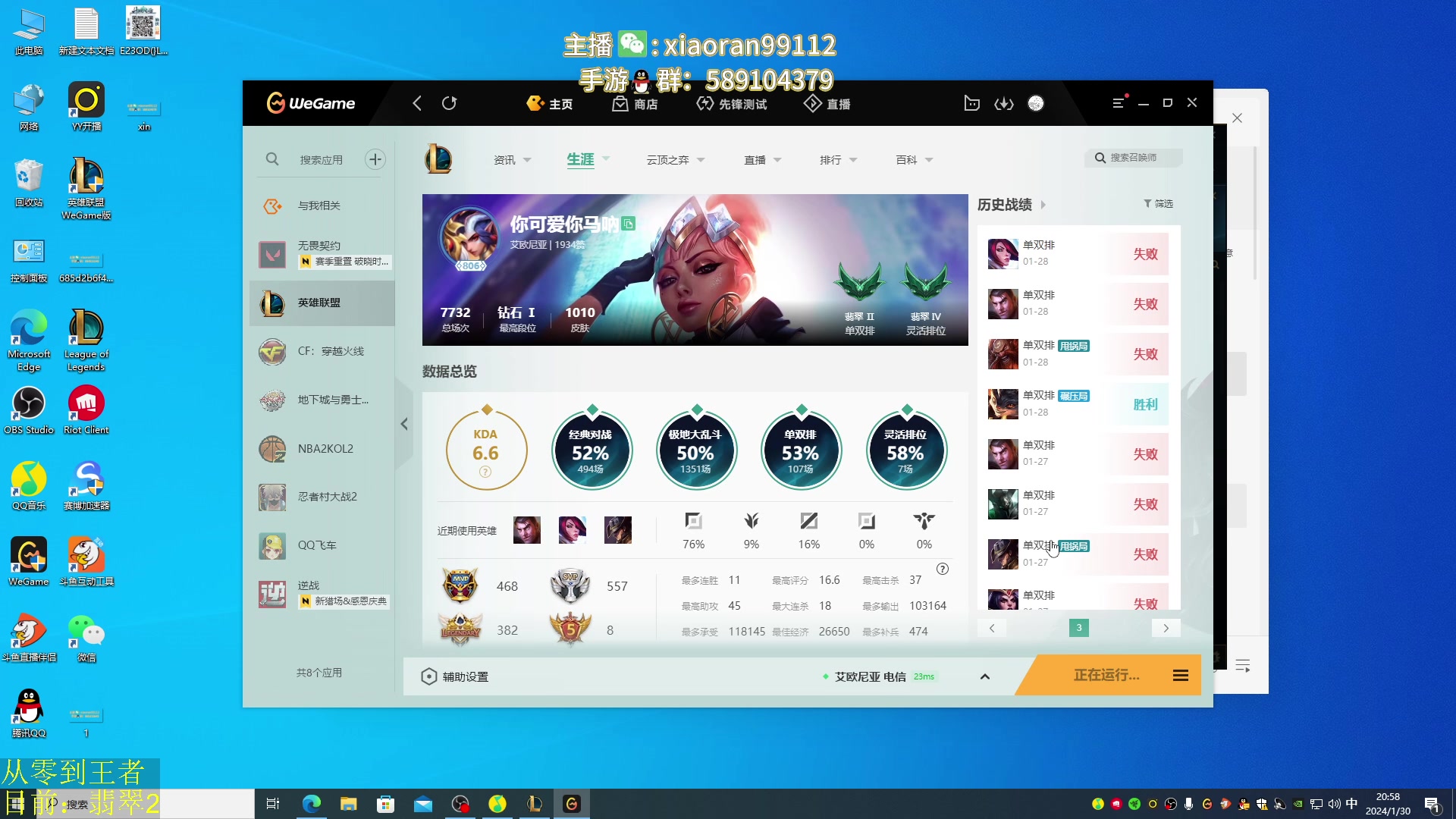Viewport: 1456px width, 819px height.
Task: Open the QQ音乐 desktop icon
Action: pos(29,486)
